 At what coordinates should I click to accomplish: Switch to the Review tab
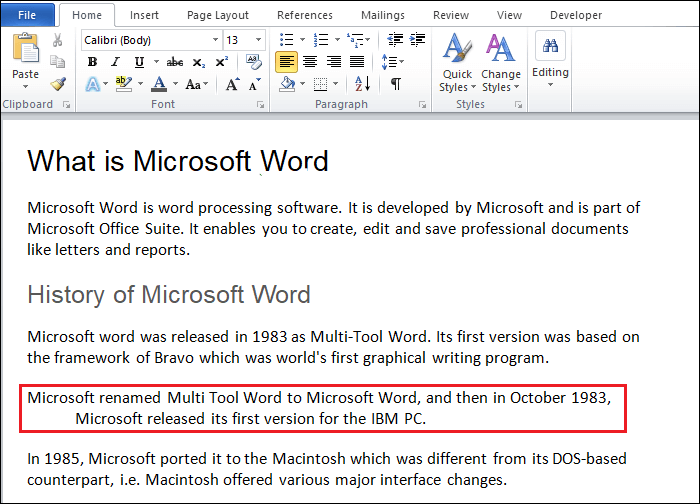click(x=451, y=15)
